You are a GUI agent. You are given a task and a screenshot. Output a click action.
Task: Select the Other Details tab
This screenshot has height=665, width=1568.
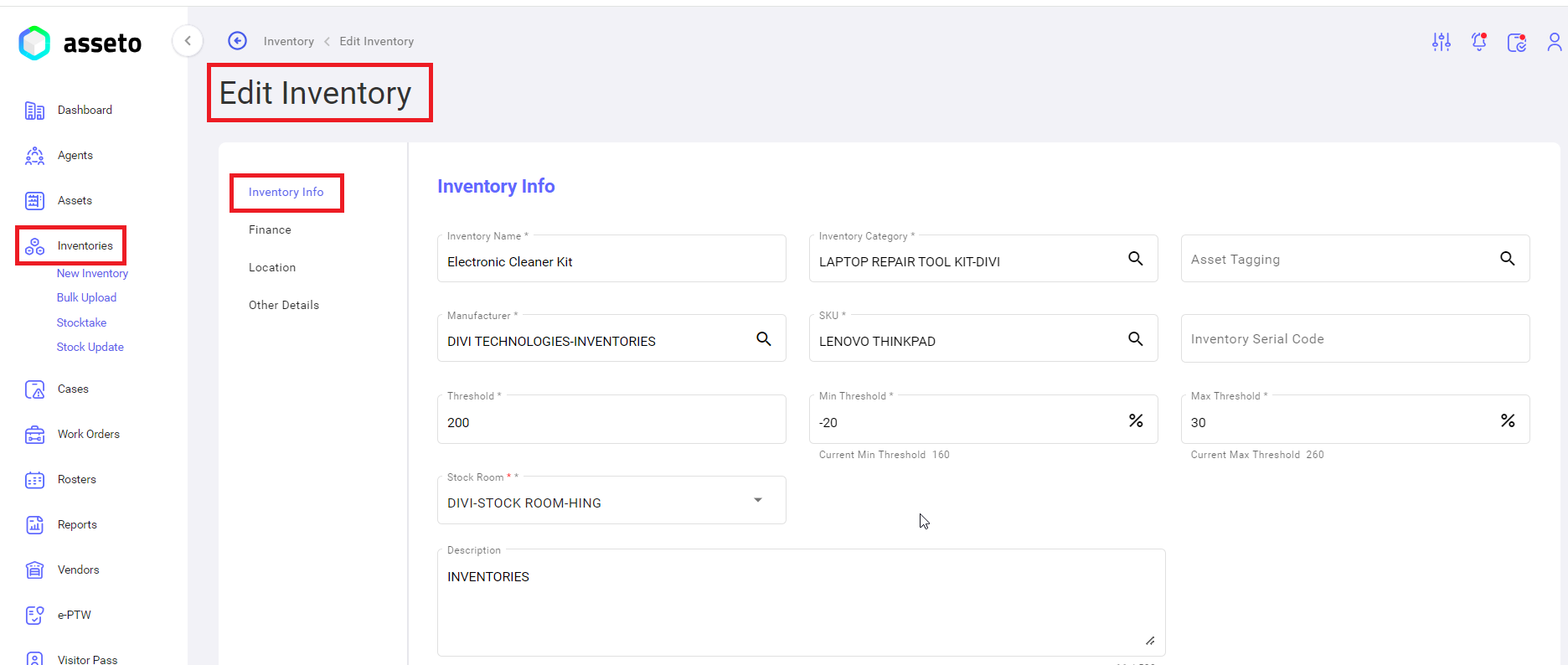pyautogui.click(x=284, y=305)
